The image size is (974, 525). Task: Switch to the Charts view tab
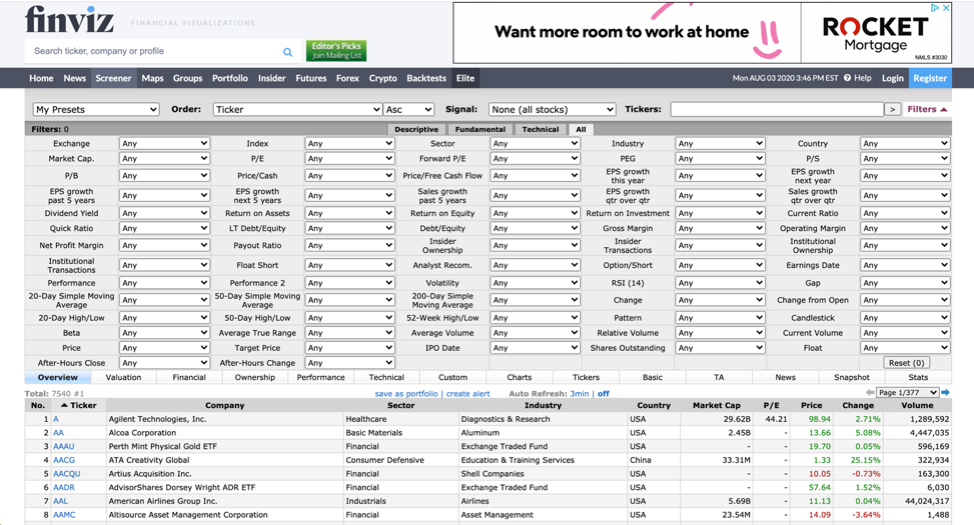tap(519, 377)
